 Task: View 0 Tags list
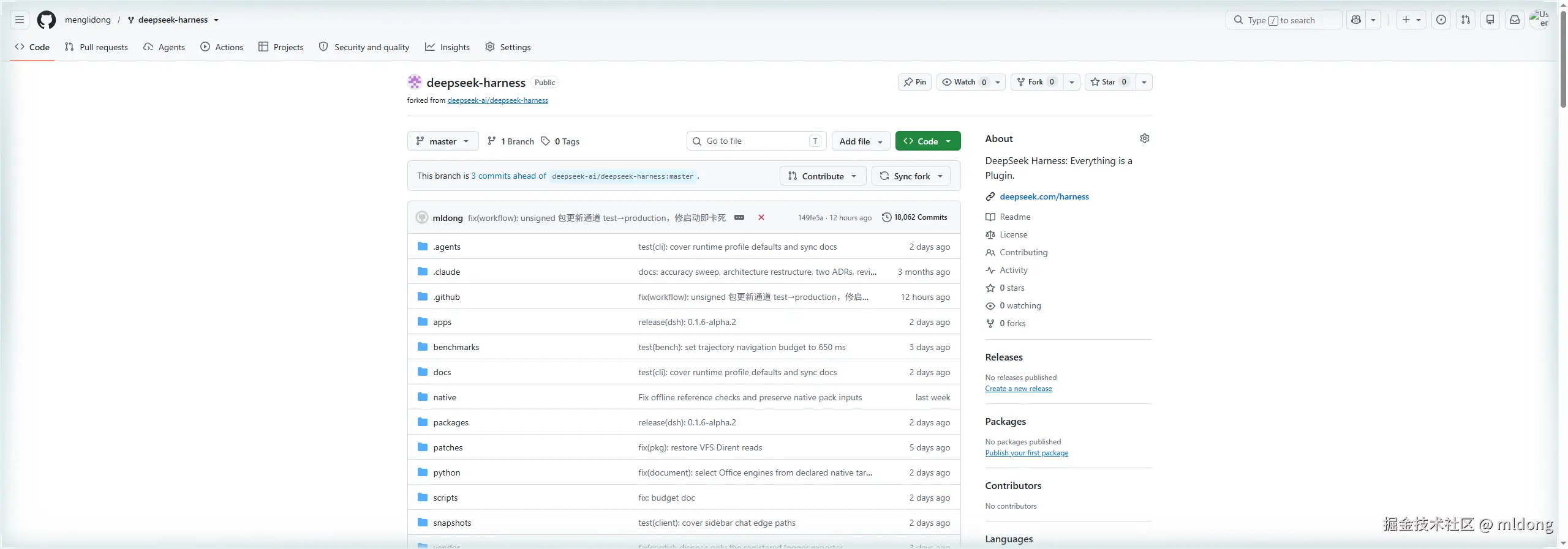tap(560, 141)
